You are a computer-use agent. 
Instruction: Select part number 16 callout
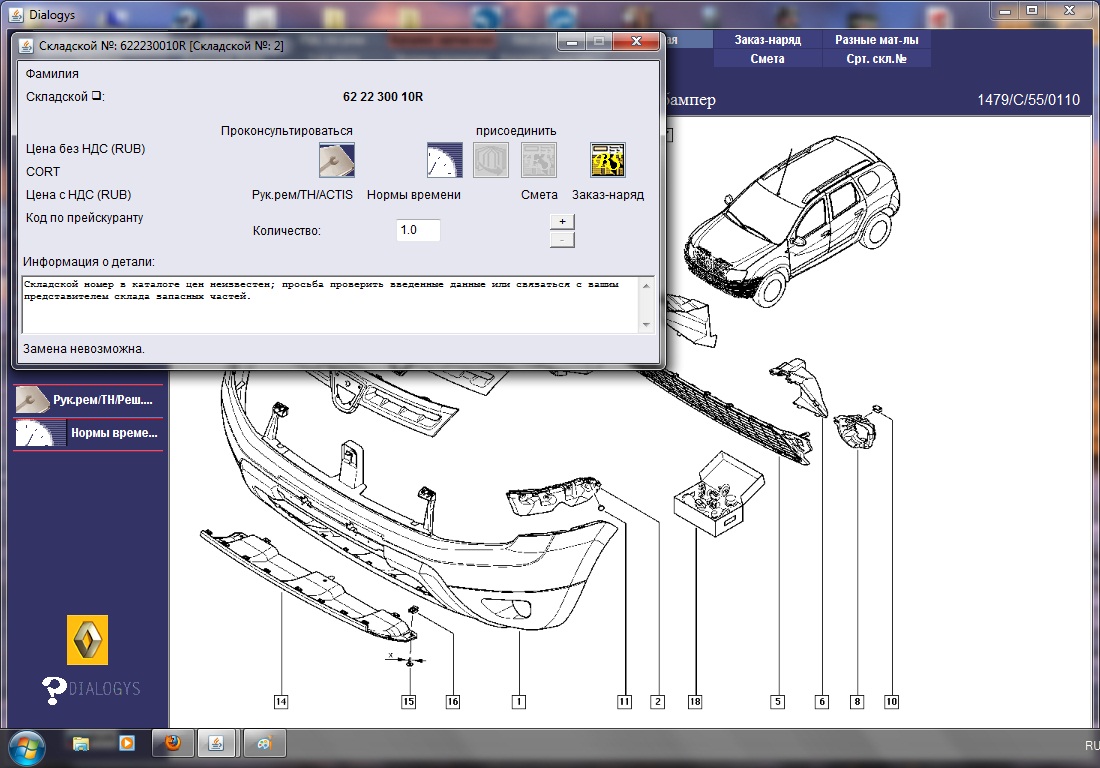tap(453, 701)
